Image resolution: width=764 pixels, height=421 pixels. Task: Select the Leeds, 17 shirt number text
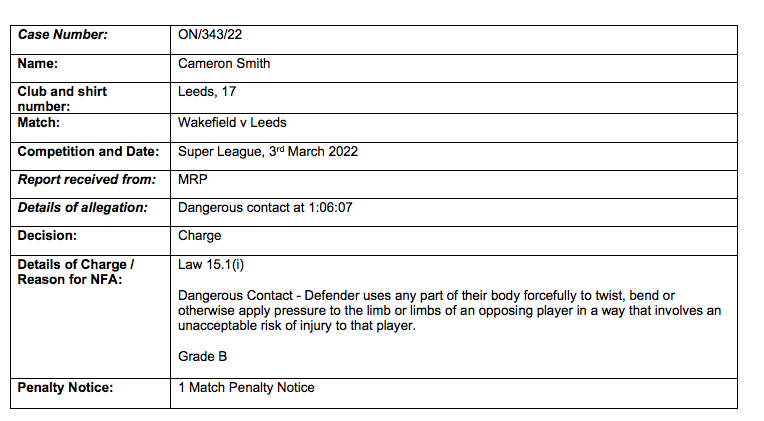(207, 92)
